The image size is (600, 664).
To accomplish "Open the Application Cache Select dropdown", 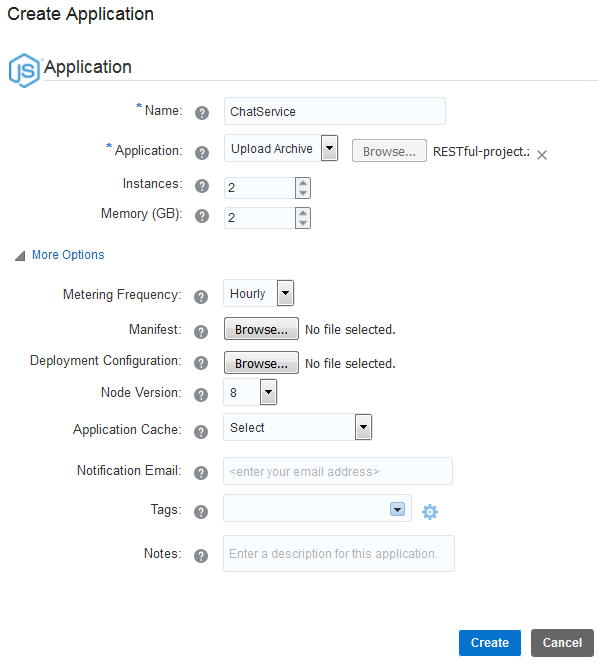I will click(364, 428).
